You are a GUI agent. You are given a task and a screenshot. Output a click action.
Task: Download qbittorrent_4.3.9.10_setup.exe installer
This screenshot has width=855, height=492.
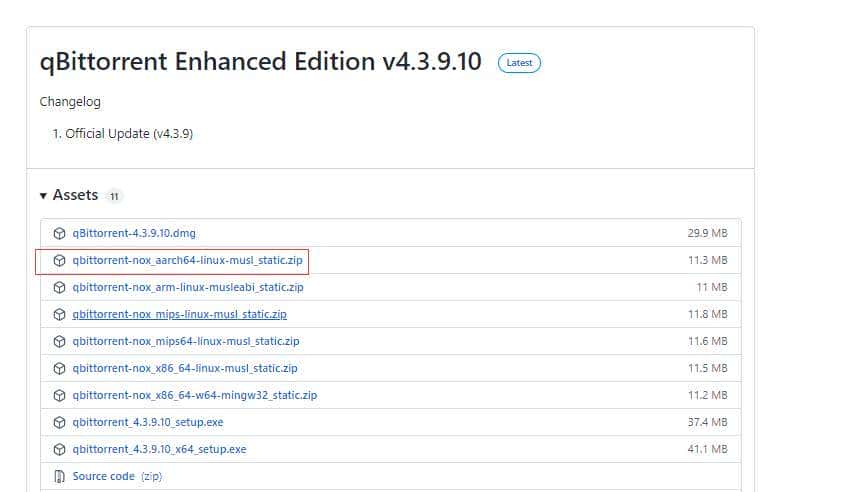click(148, 422)
